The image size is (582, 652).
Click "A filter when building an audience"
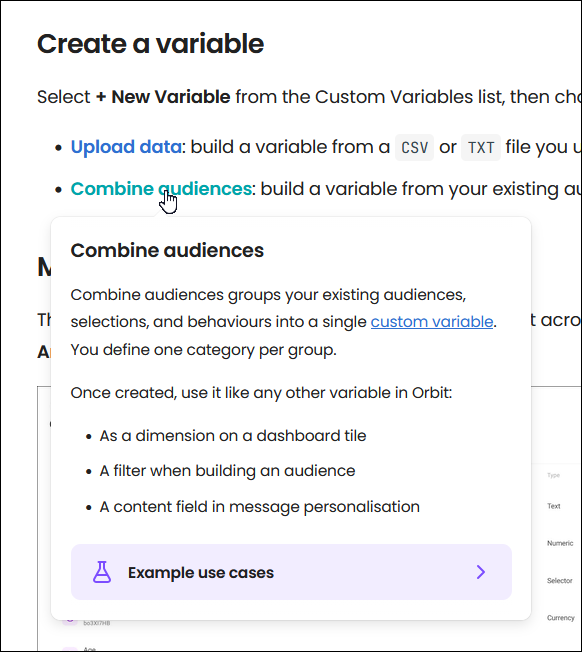227,471
